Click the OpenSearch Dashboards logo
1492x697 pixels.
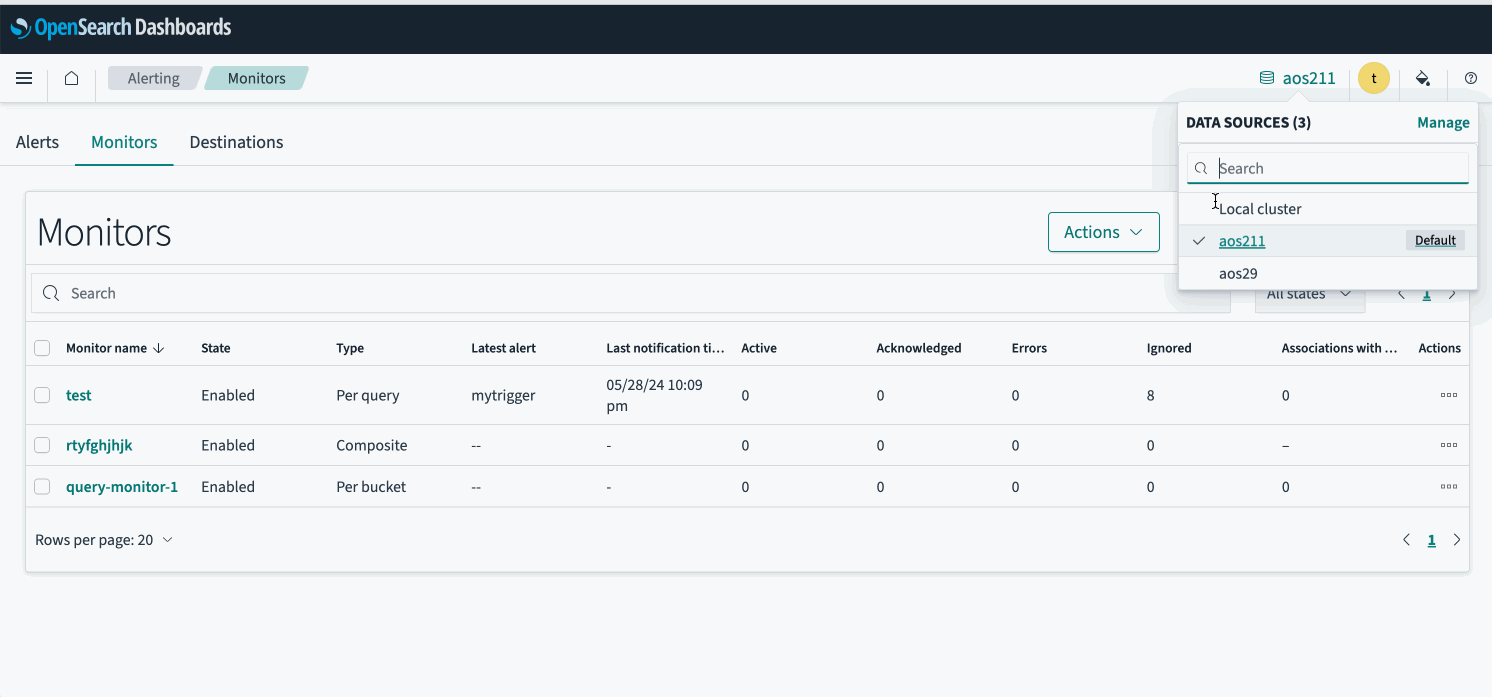tap(120, 27)
